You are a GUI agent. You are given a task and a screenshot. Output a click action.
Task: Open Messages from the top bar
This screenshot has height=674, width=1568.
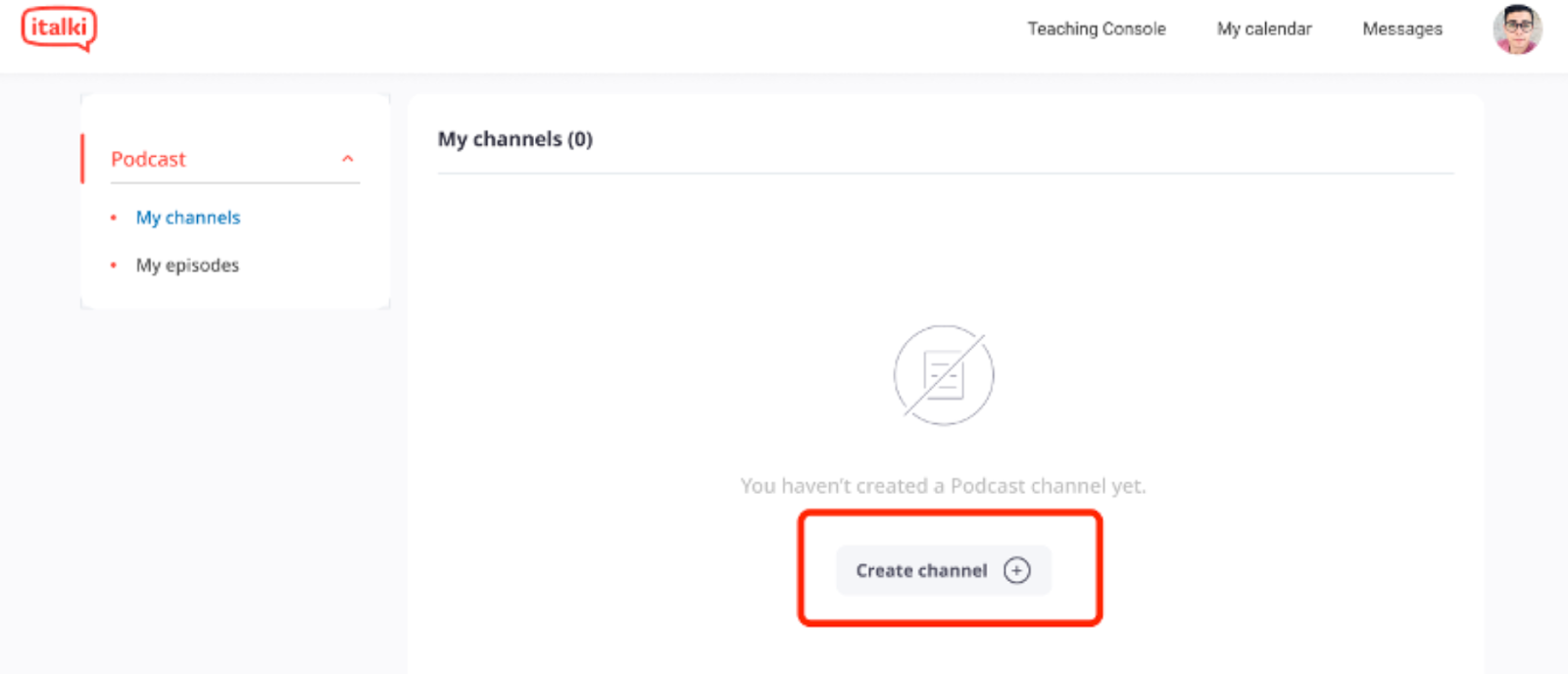coord(1401,29)
